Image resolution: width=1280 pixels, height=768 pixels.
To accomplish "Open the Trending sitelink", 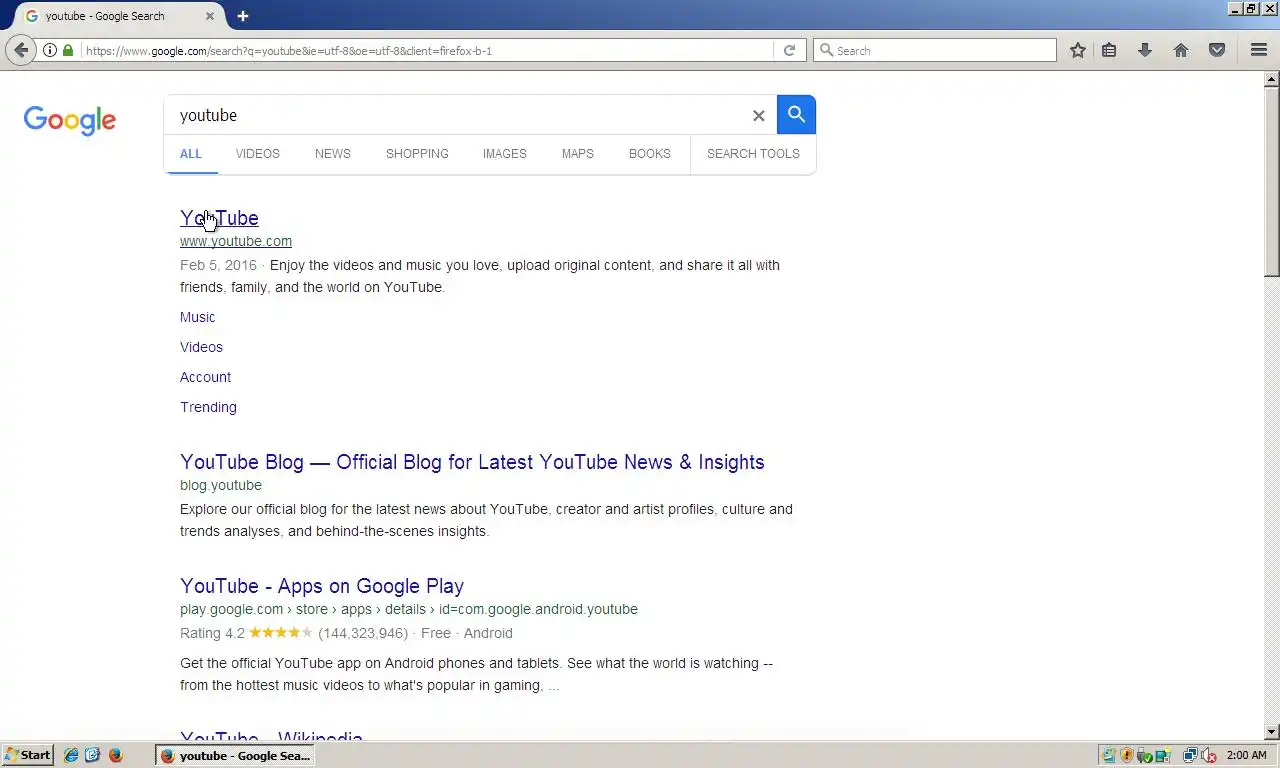I will coord(208,407).
